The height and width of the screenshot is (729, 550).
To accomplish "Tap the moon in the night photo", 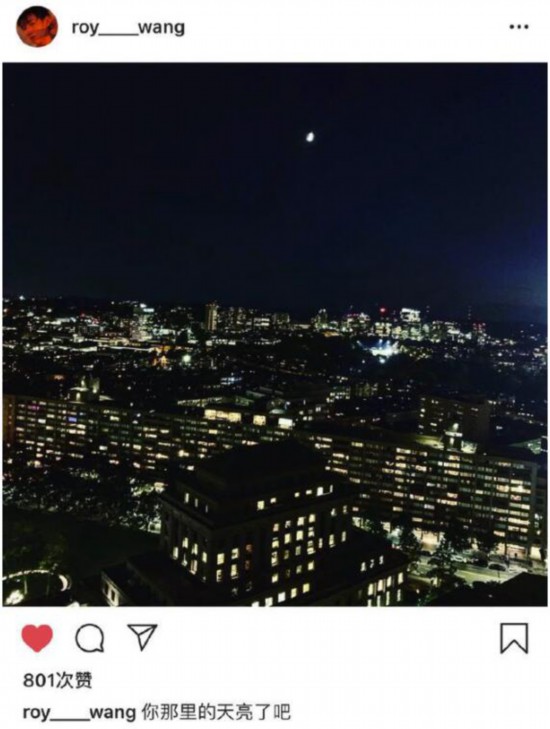I will click(310, 137).
